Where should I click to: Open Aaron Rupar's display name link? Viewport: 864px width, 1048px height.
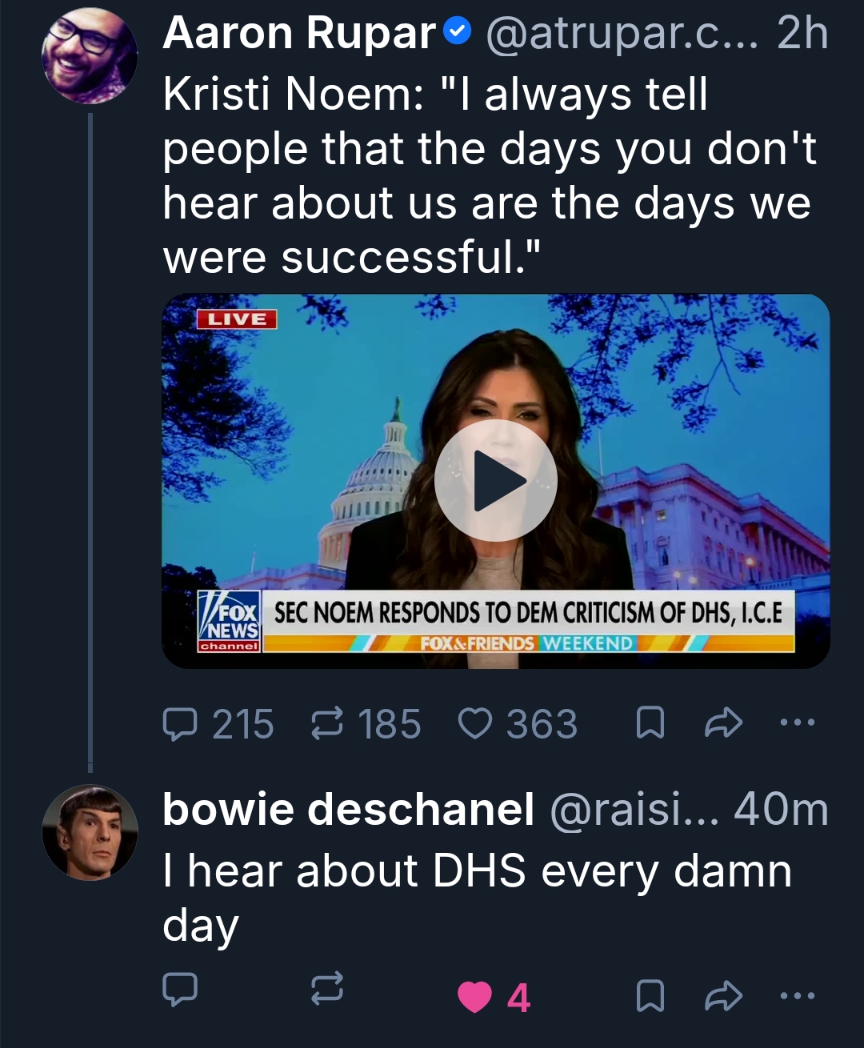[x=300, y=36]
